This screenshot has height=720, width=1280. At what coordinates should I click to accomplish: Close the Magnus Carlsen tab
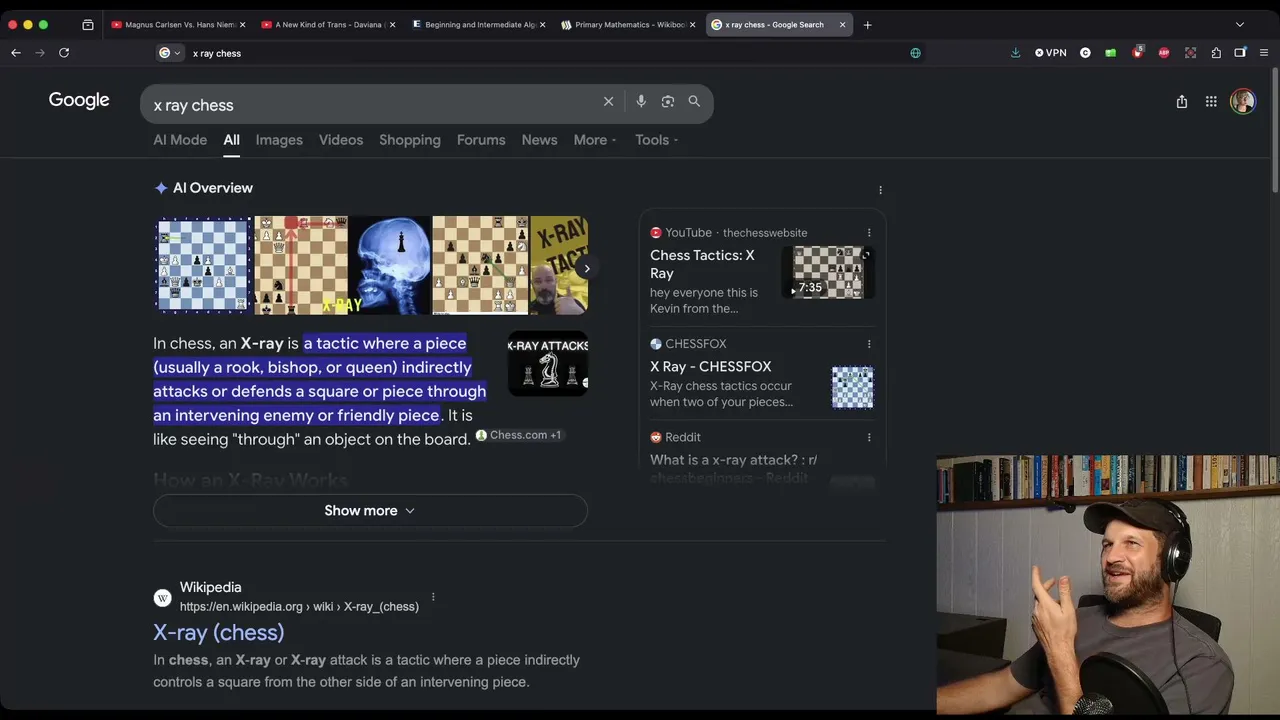click(x=242, y=25)
